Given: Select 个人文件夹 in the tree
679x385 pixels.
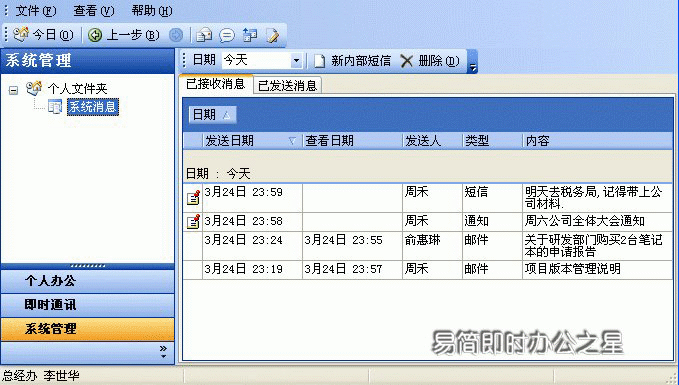Looking at the screenshot, I should 78,89.
